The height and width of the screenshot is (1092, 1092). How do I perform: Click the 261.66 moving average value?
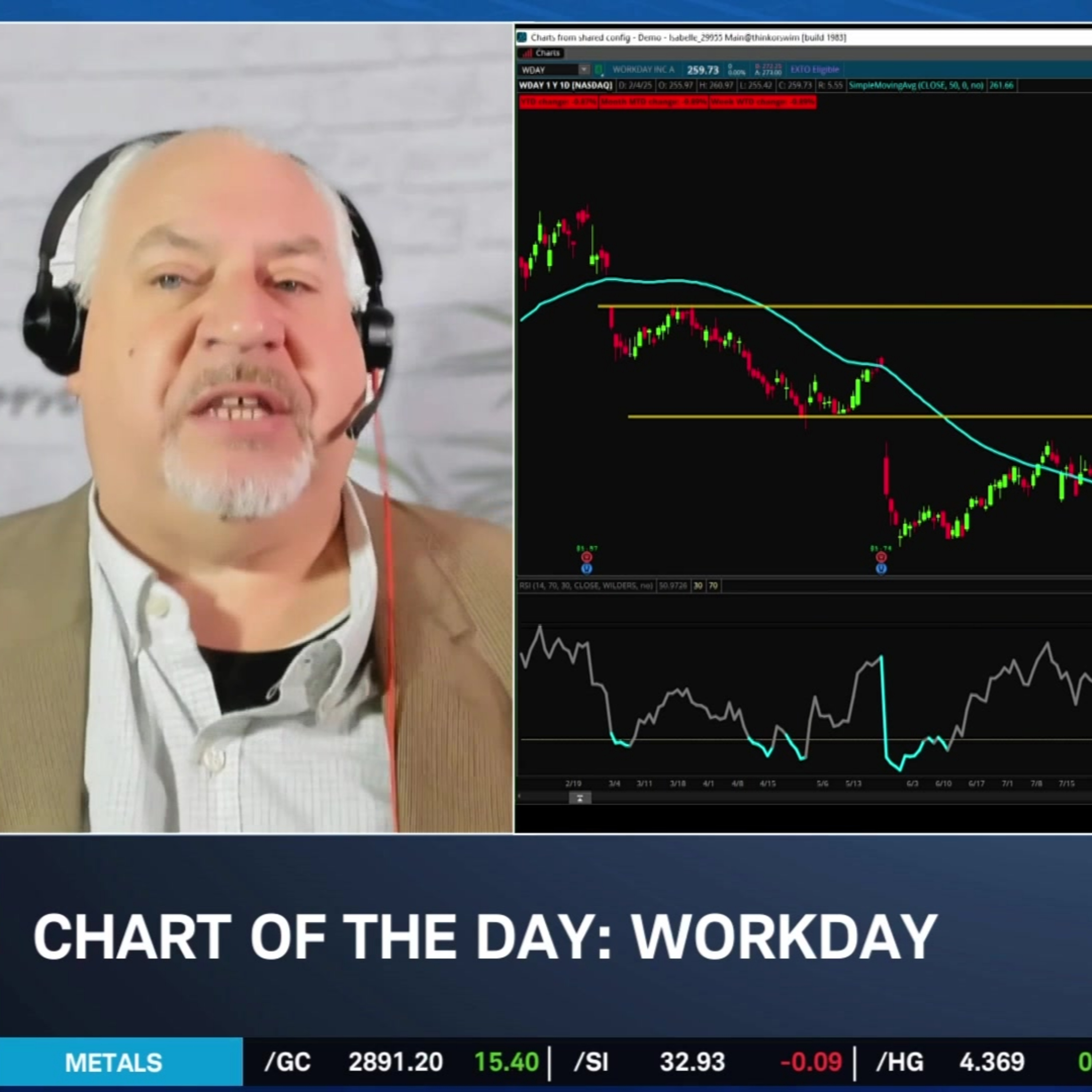point(1001,85)
